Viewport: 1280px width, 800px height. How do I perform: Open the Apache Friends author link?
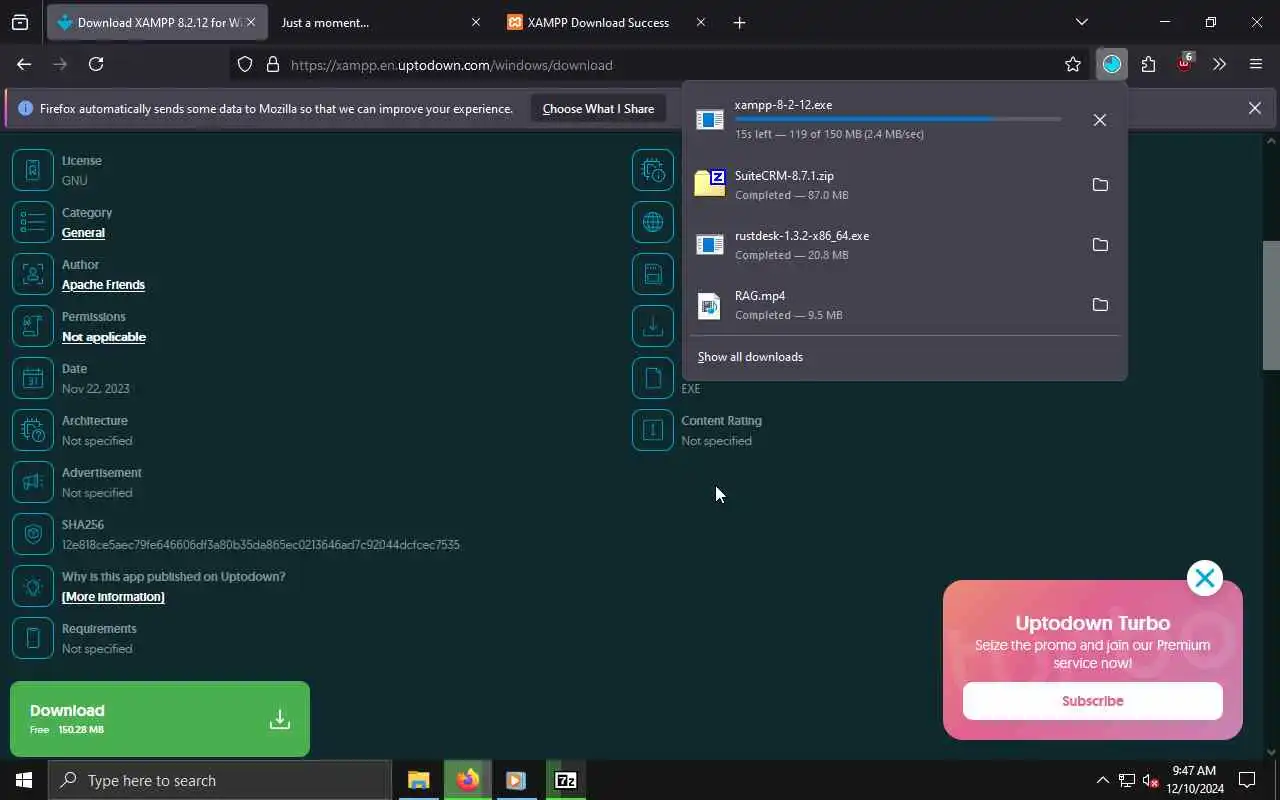[103, 285]
